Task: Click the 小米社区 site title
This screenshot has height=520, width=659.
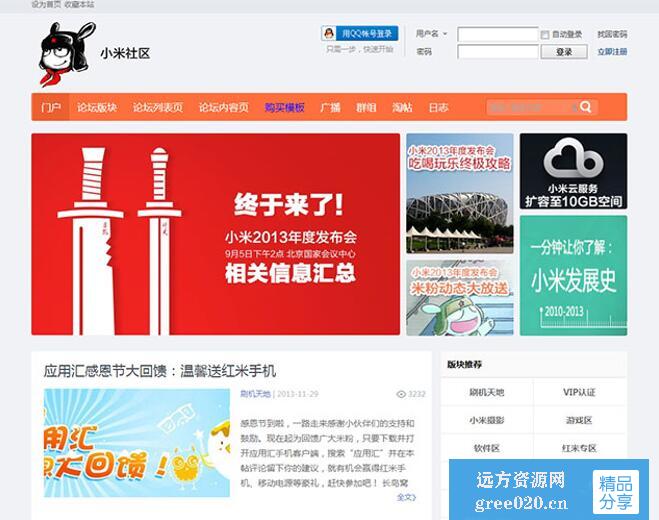Action: [x=125, y=53]
